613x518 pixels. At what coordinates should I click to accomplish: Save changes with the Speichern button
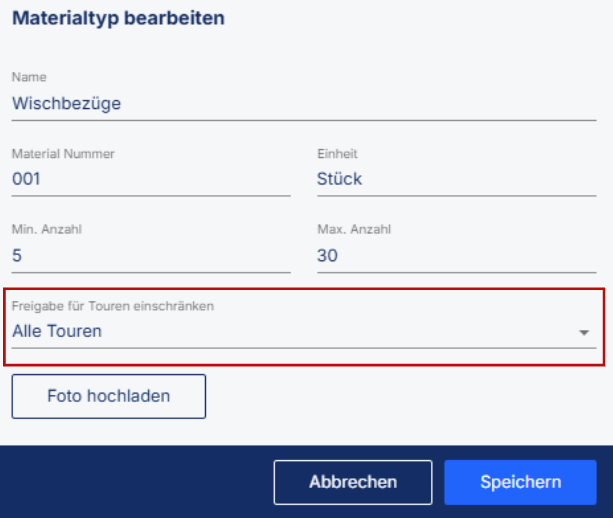pos(520,482)
